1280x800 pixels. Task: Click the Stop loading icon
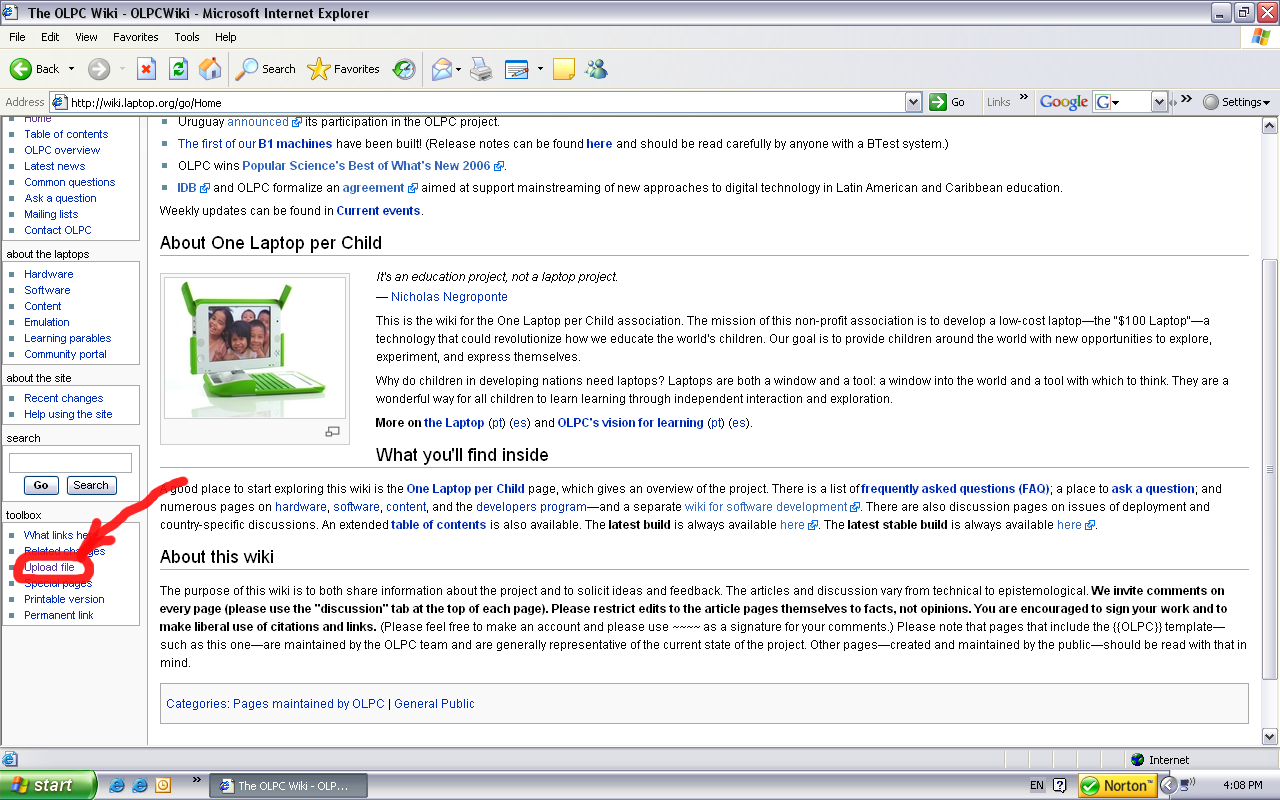(x=146, y=69)
